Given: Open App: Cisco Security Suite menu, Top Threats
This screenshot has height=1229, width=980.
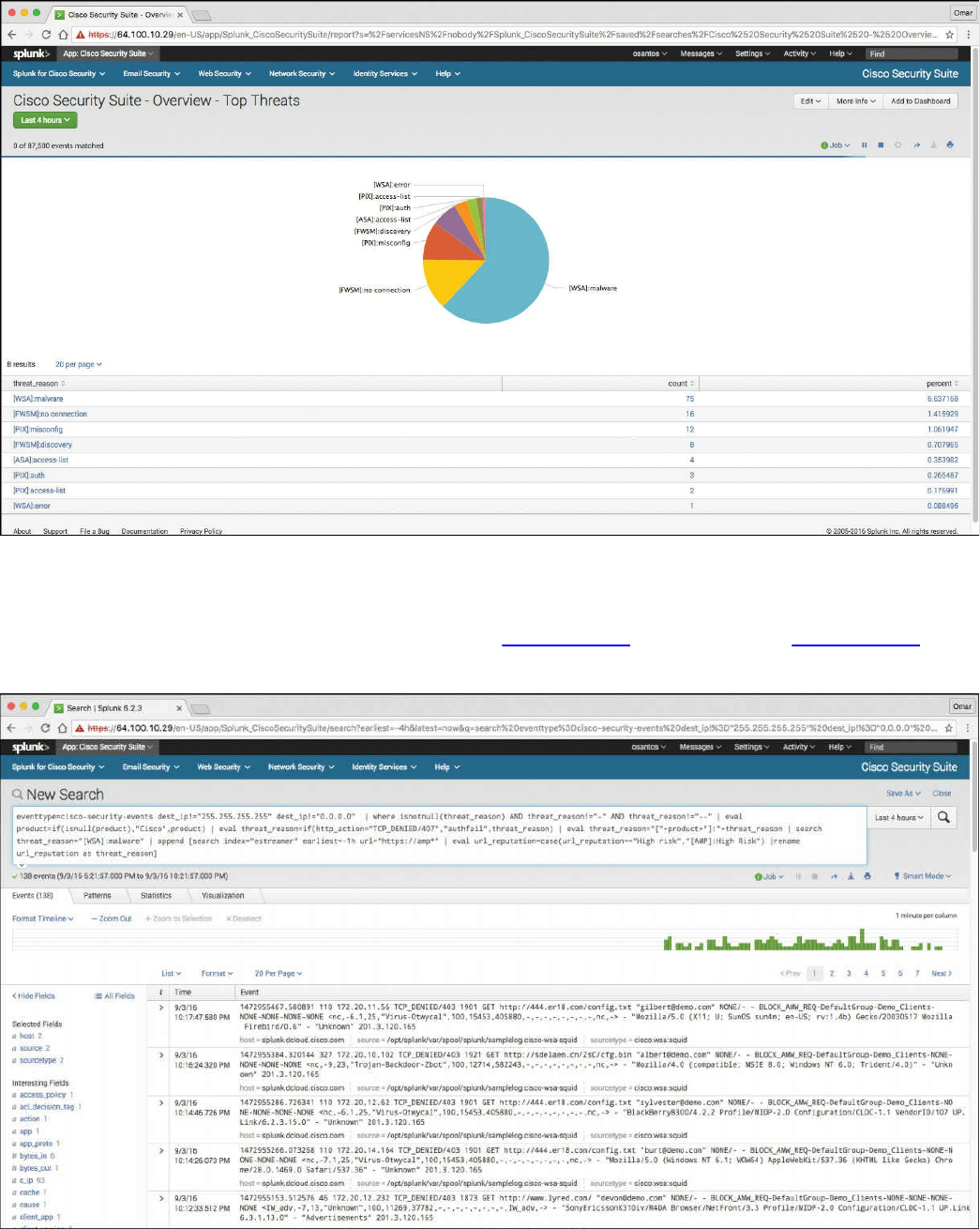Looking at the screenshot, I should [x=108, y=53].
